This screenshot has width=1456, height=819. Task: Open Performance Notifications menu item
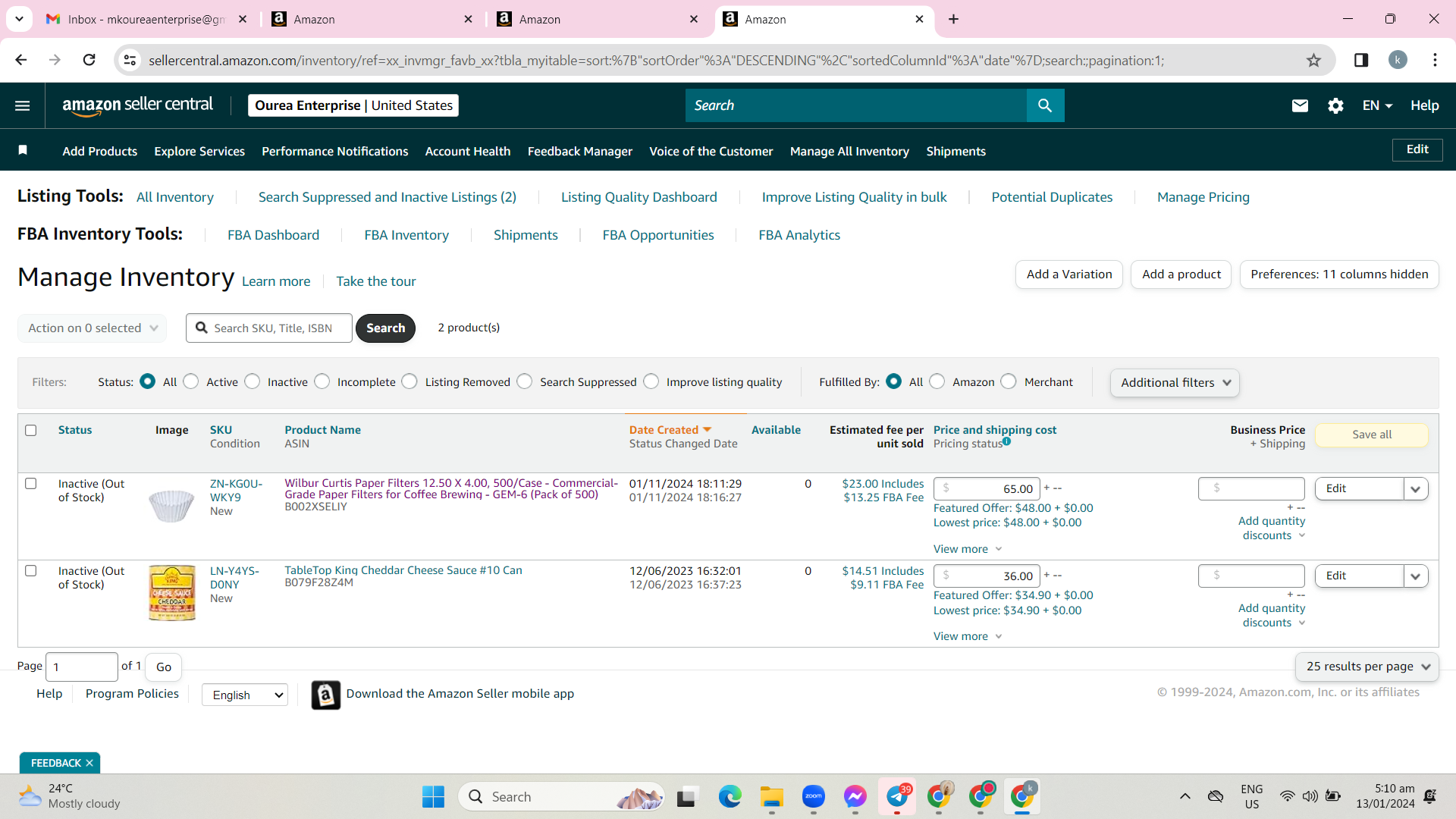pos(335,152)
